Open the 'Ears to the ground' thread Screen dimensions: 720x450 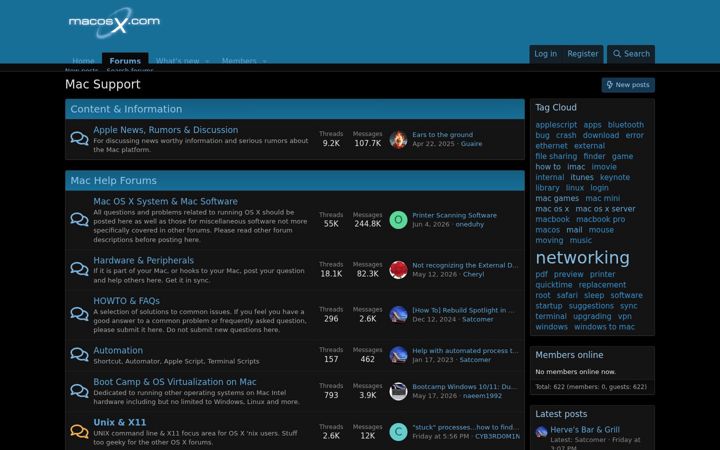coord(442,135)
